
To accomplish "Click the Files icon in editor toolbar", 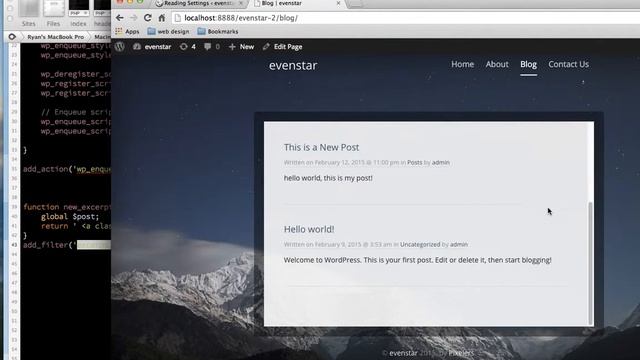I will pyautogui.click(x=53, y=13).
